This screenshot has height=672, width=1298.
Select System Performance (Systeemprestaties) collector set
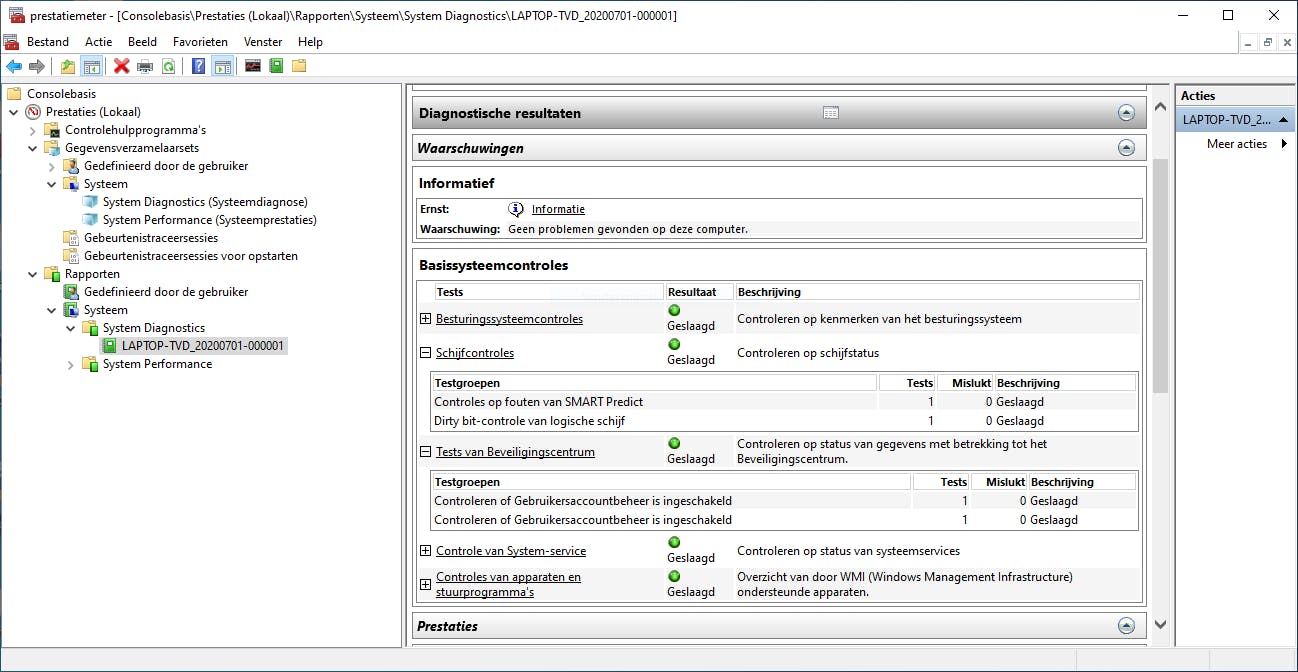click(x=209, y=220)
